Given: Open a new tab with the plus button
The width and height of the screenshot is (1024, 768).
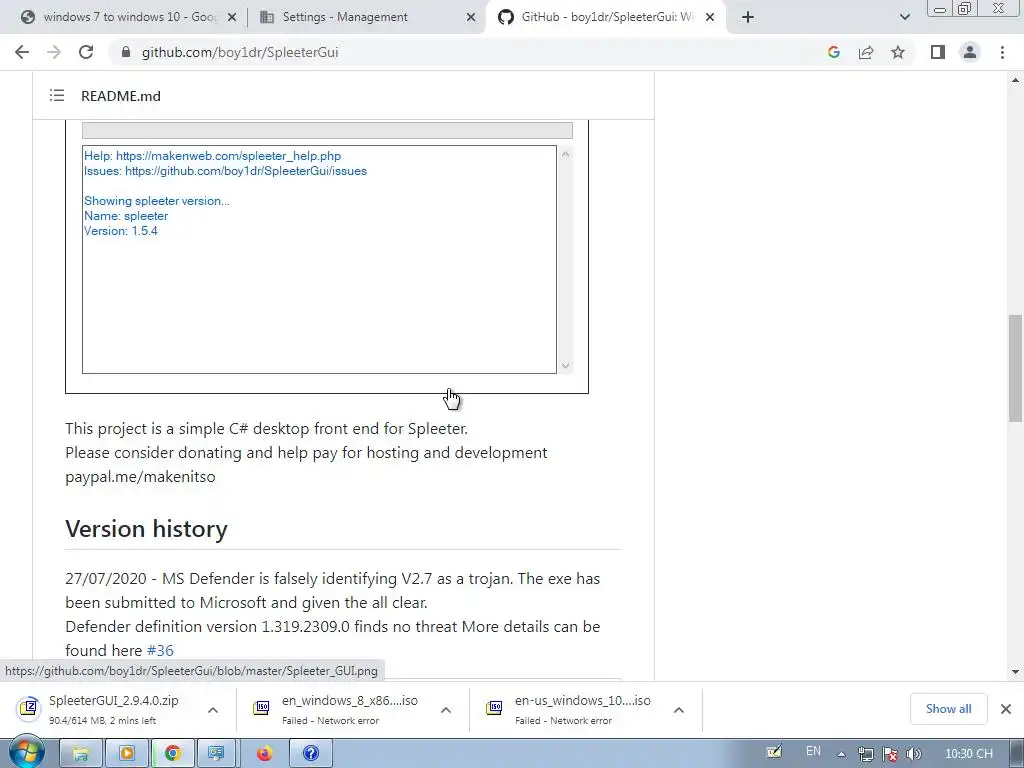Looking at the screenshot, I should pyautogui.click(x=748, y=17).
